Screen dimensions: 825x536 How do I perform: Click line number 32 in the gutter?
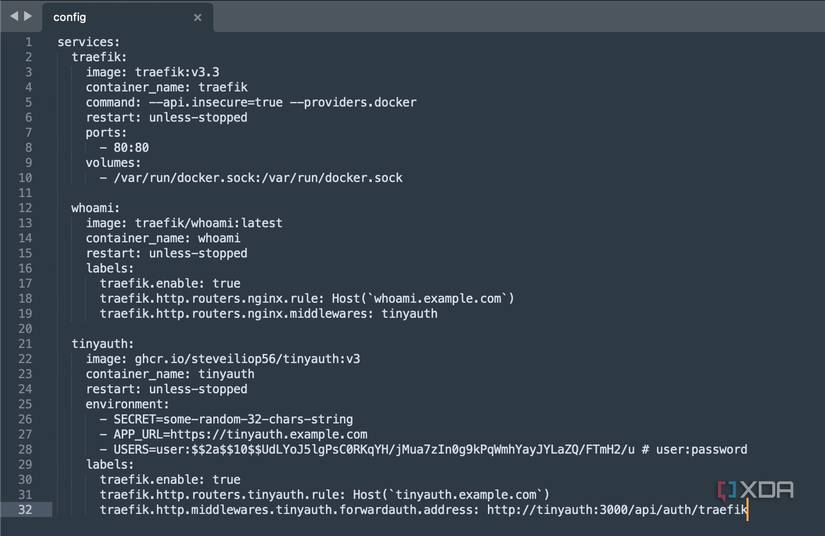tap(24, 510)
